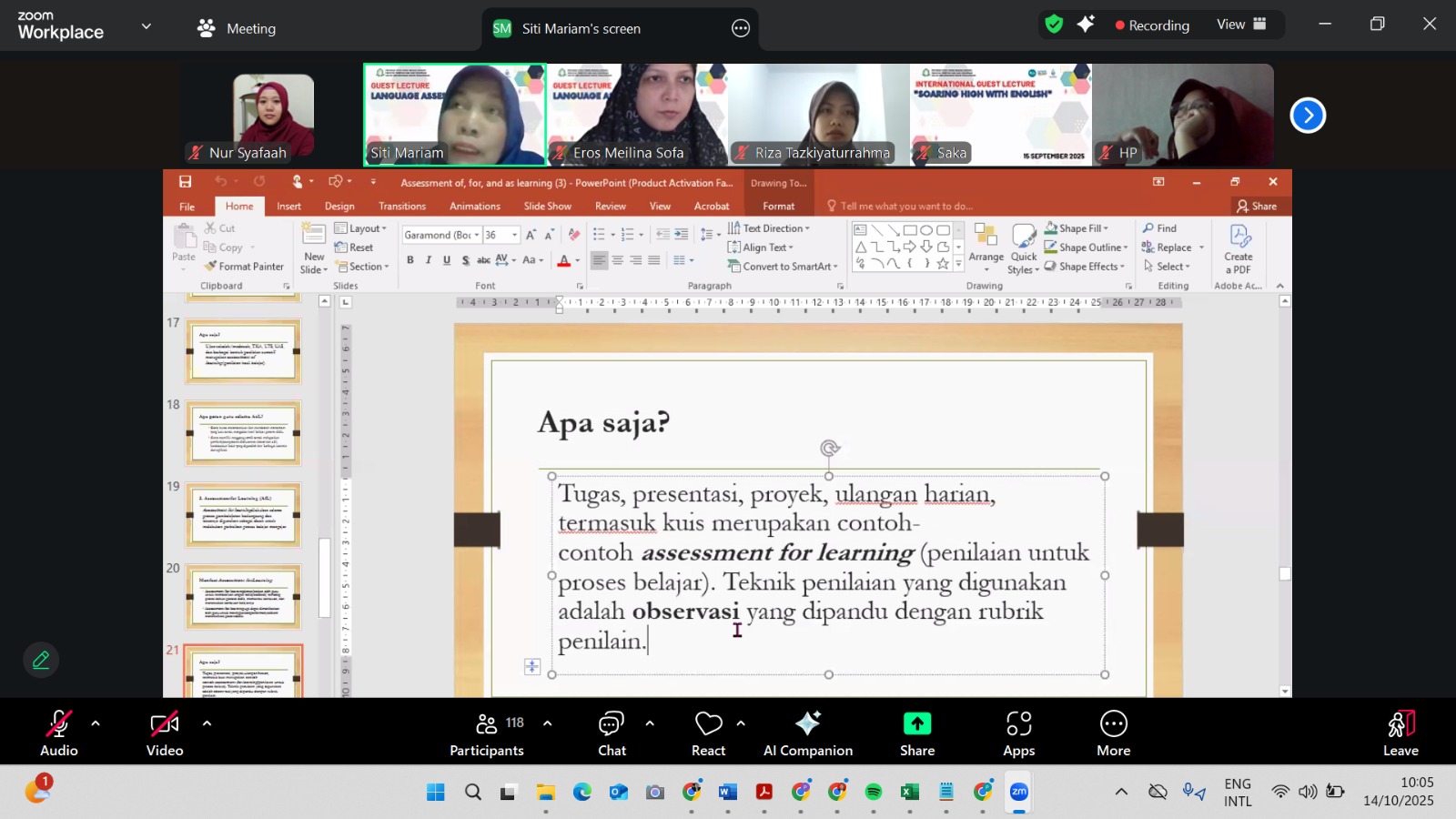Click the More options button

[x=1113, y=733]
